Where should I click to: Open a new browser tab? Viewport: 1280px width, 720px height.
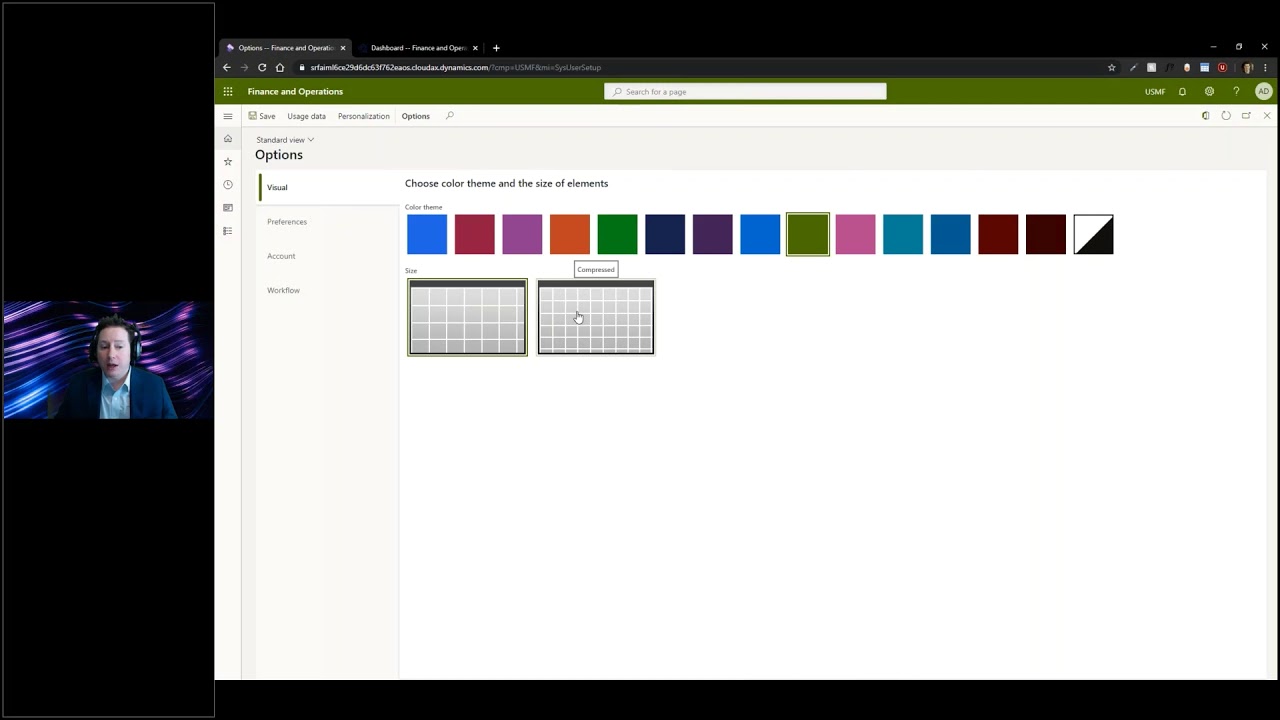[496, 48]
